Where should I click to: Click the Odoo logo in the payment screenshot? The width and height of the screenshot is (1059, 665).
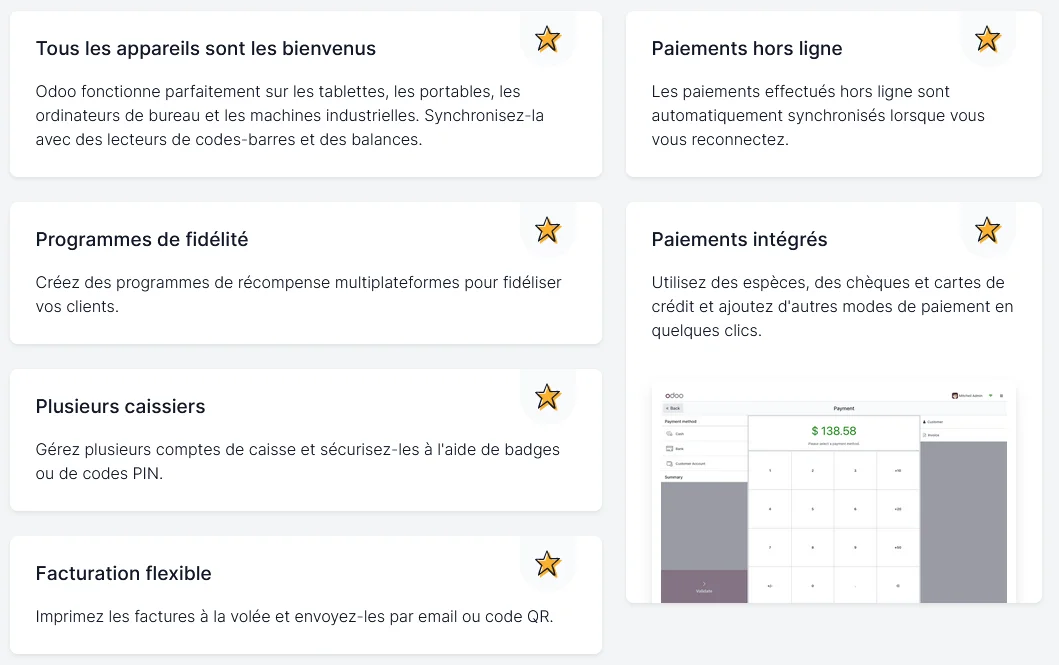point(673,395)
